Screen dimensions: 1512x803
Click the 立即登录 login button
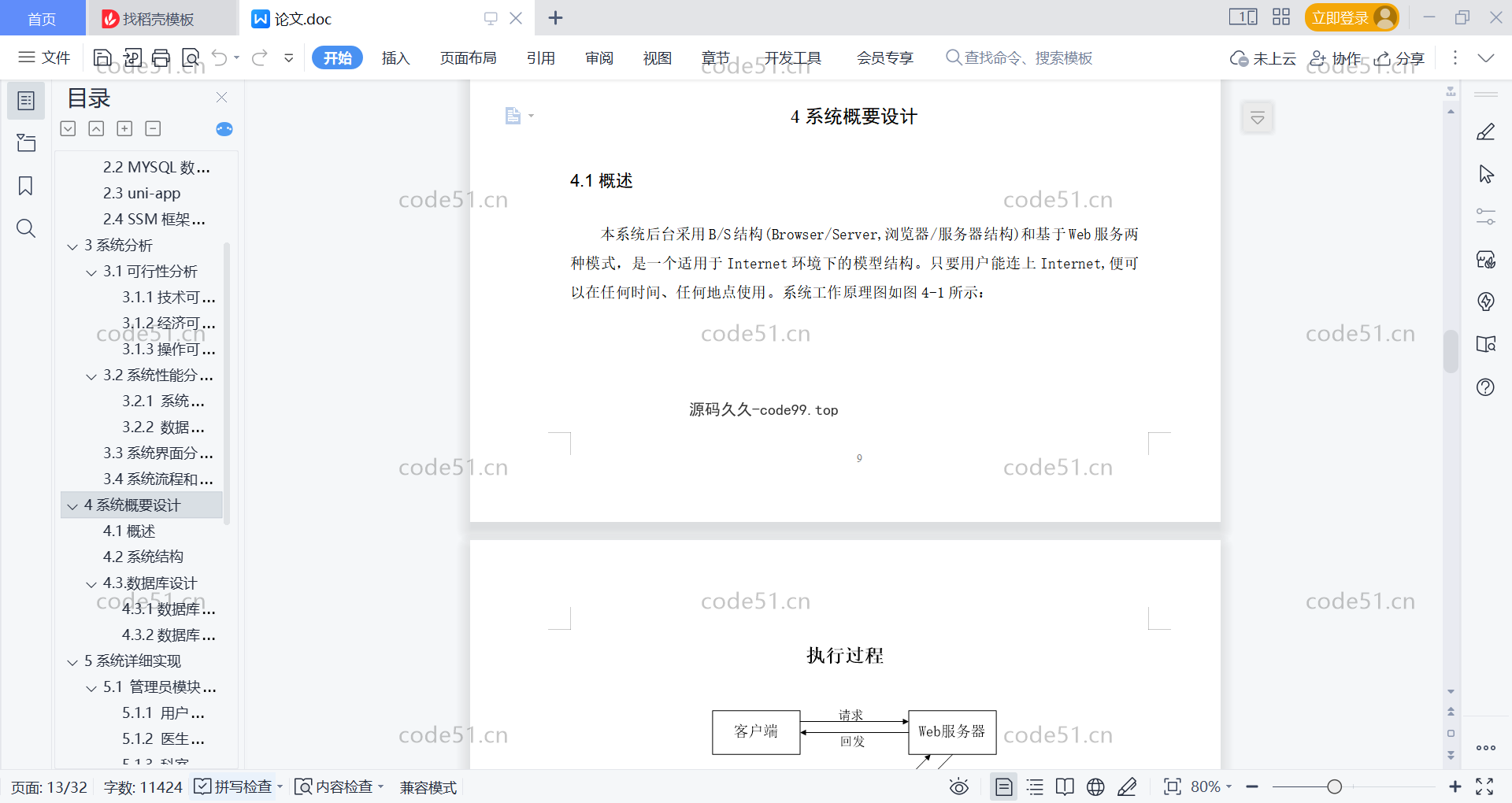click(x=1351, y=17)
